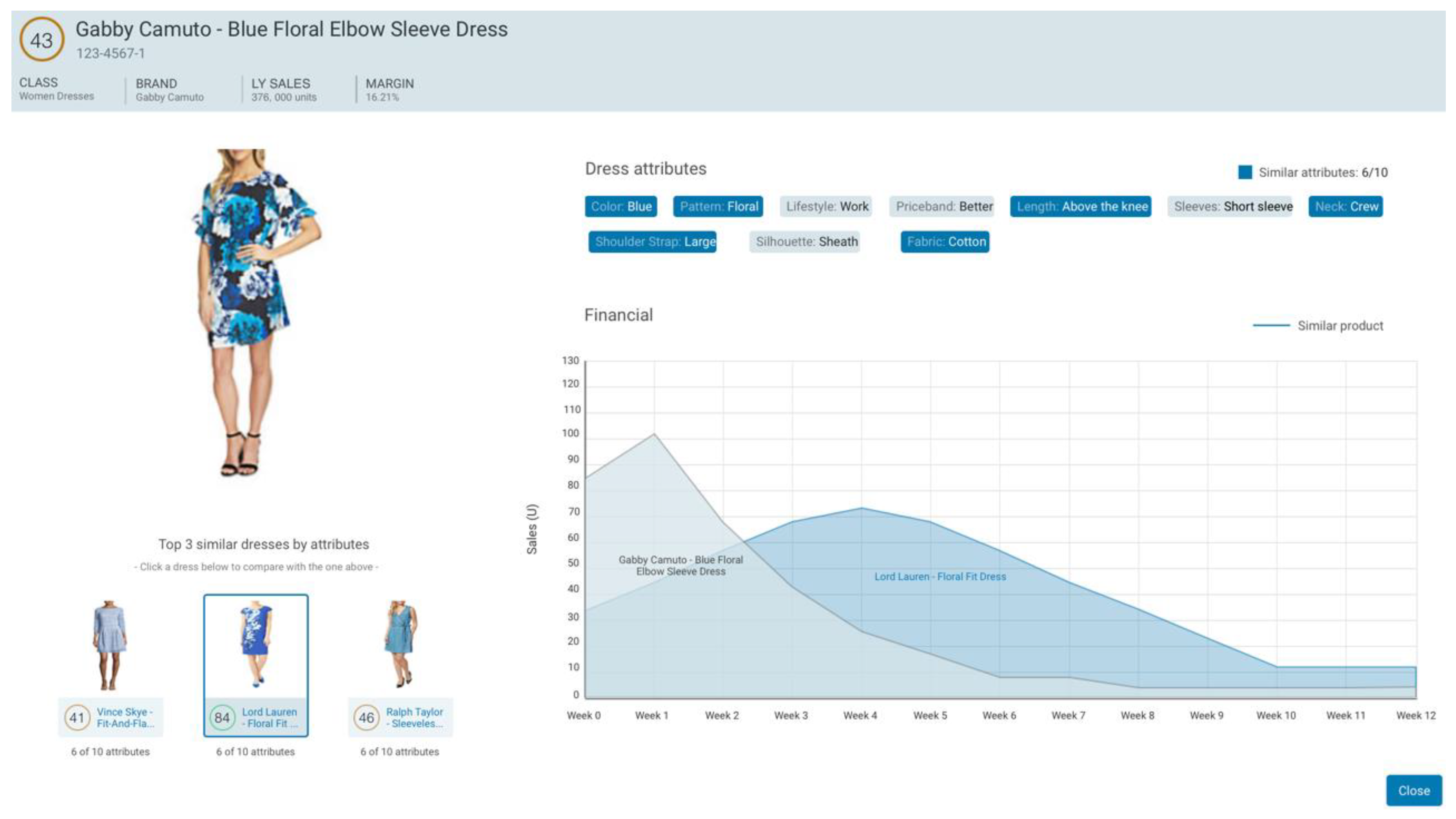
Task: Select the Vince Skye dress thumbnail
Action: [x=110, y=646]
